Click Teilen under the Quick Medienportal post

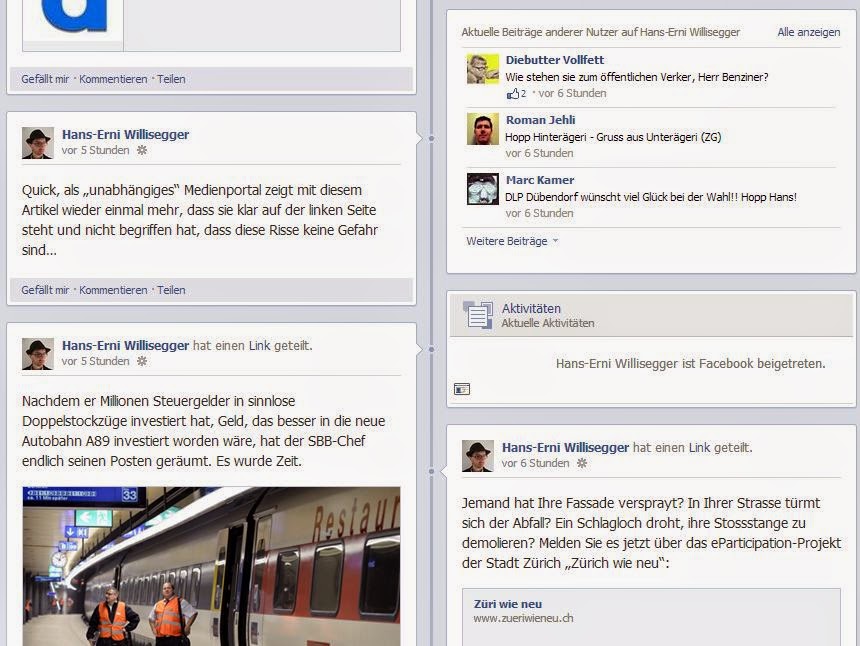click(171, 290)
